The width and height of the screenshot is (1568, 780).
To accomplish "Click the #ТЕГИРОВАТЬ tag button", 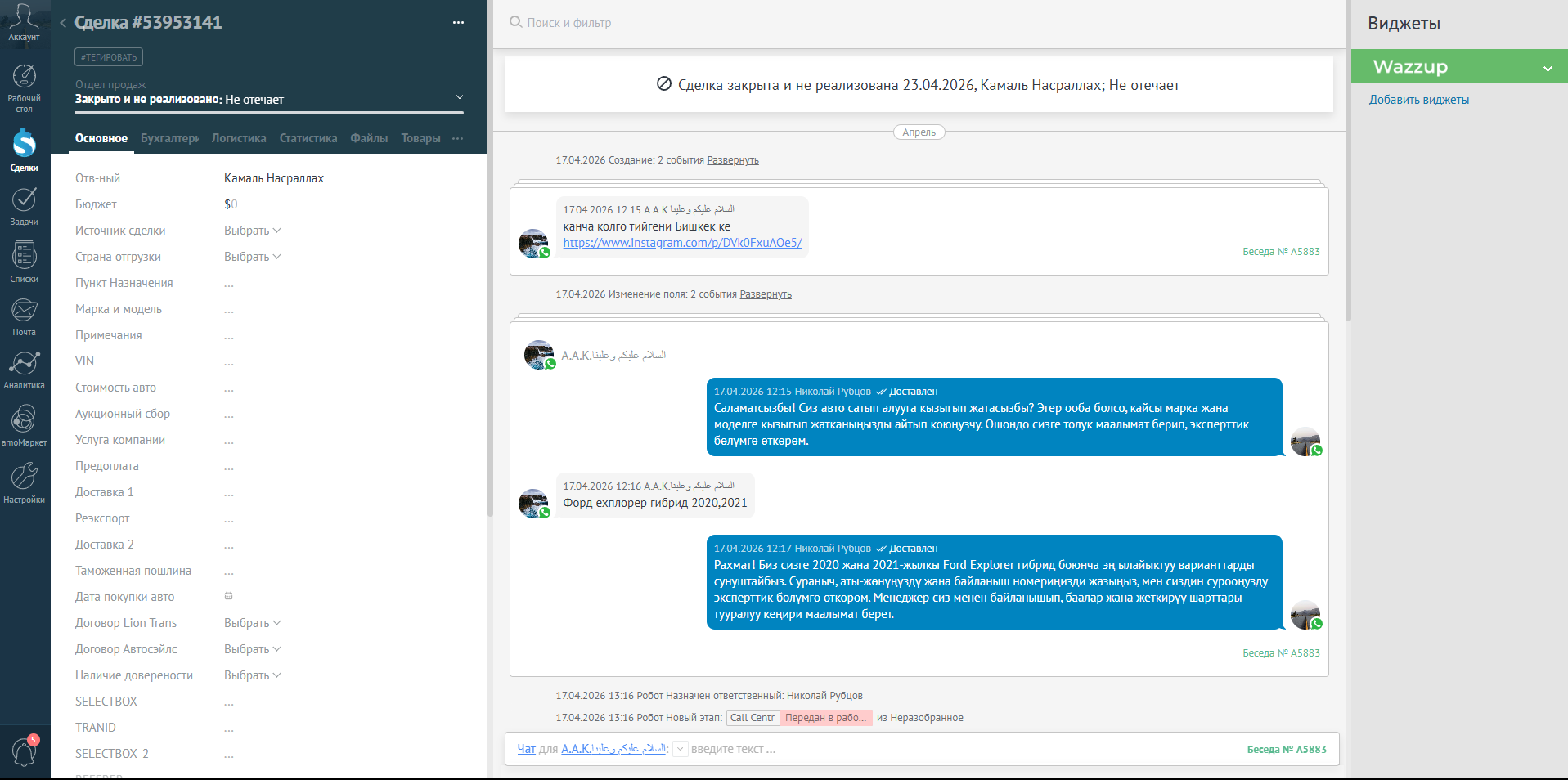I will point(109,57).
